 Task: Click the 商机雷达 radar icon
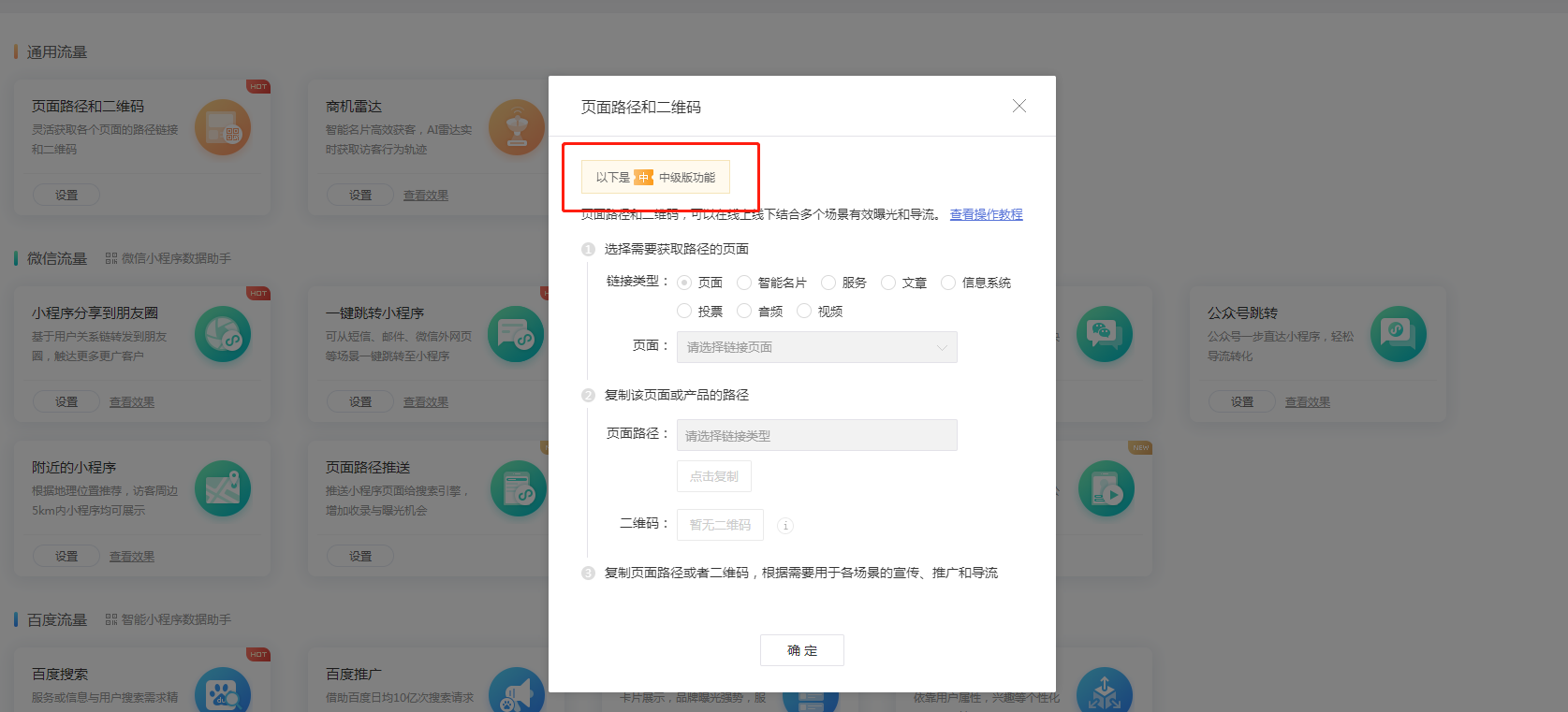pos(516,127)
